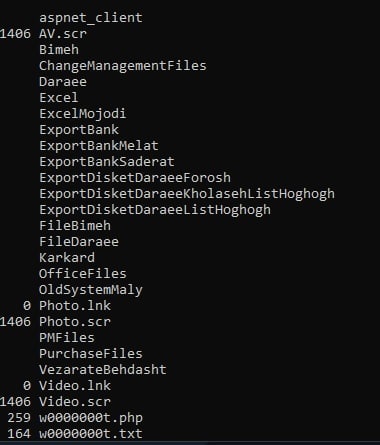380x445 pixels.
Task: Click ExportDisketDaraeeKholasehListHoghogh entry
Action: click(x=187, y=194)
